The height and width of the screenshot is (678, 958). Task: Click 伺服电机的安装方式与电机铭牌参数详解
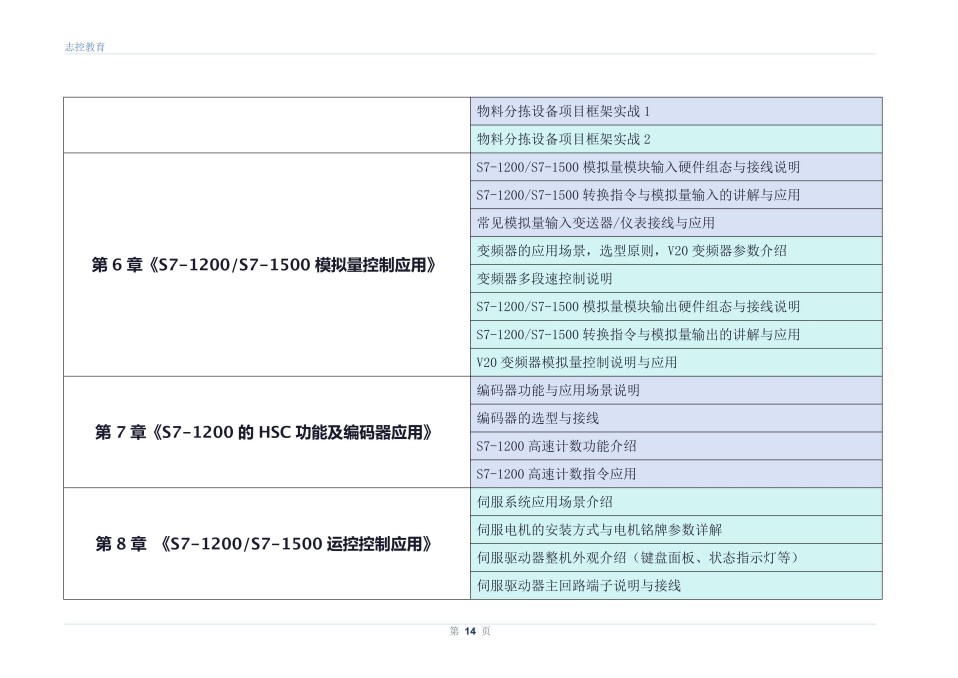tap(676, 530)
